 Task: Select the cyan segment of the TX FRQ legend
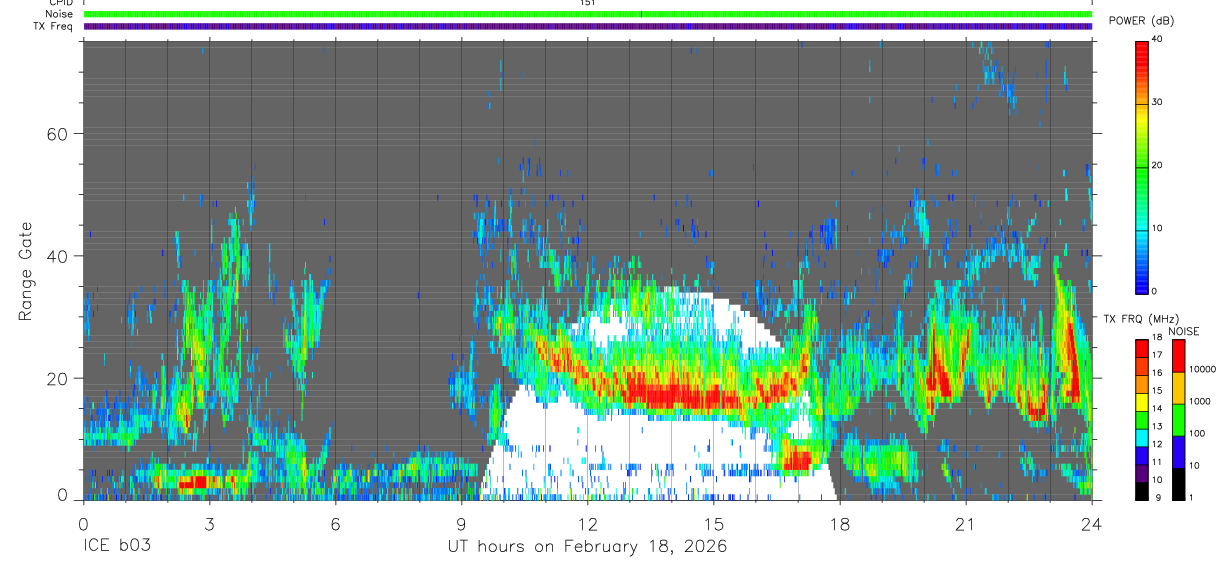point(1142,437)
